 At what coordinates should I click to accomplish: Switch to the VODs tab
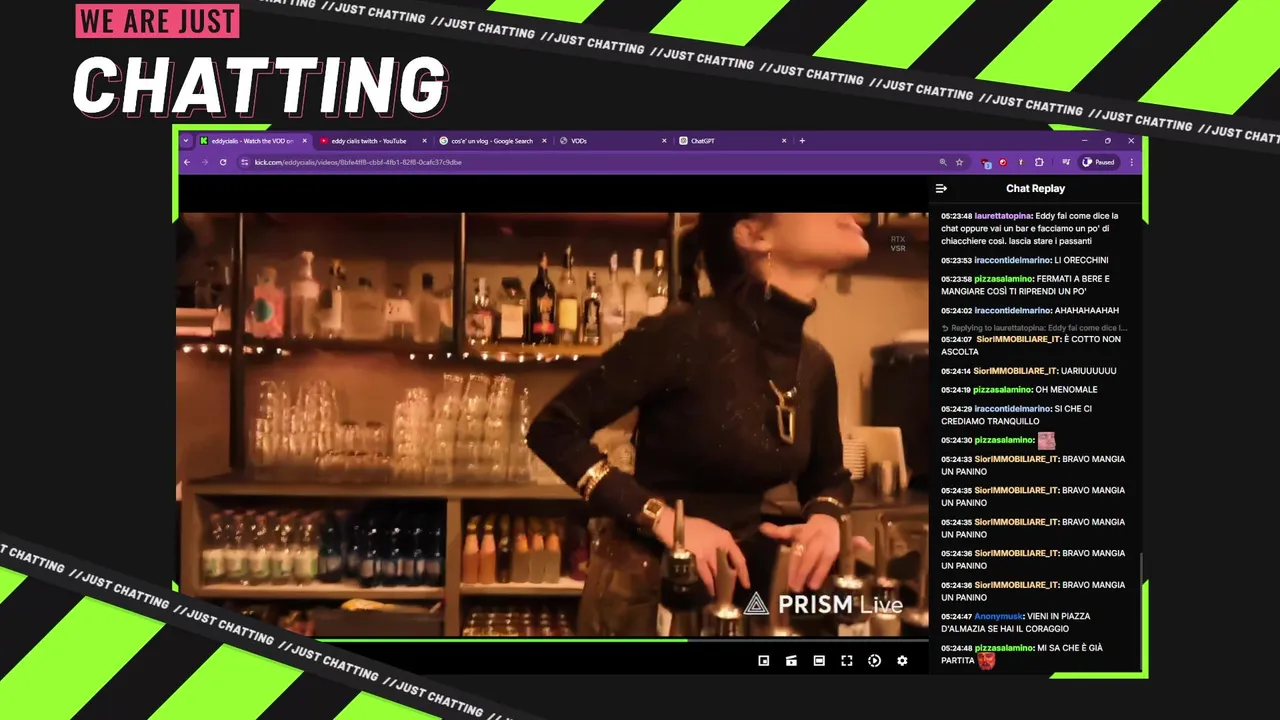point(612,141)
